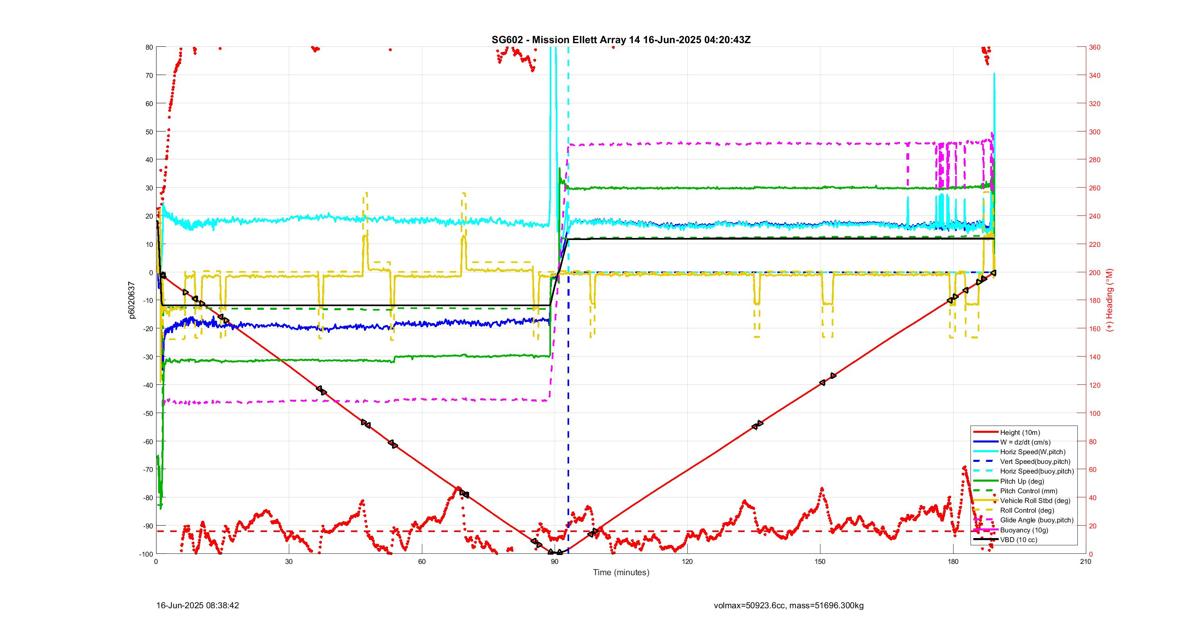
Task: Click the x-axis tick label "120"
Action: [x=687, y=562]
